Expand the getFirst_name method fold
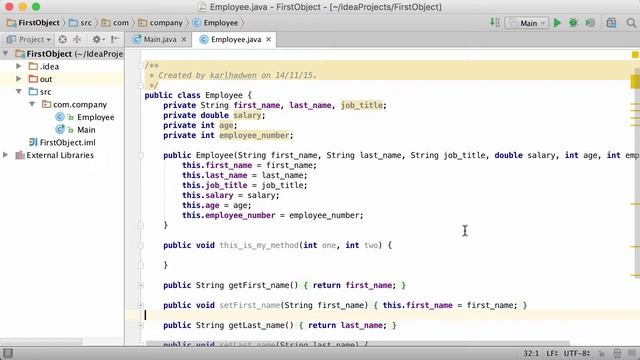 [x=140, y=285]
